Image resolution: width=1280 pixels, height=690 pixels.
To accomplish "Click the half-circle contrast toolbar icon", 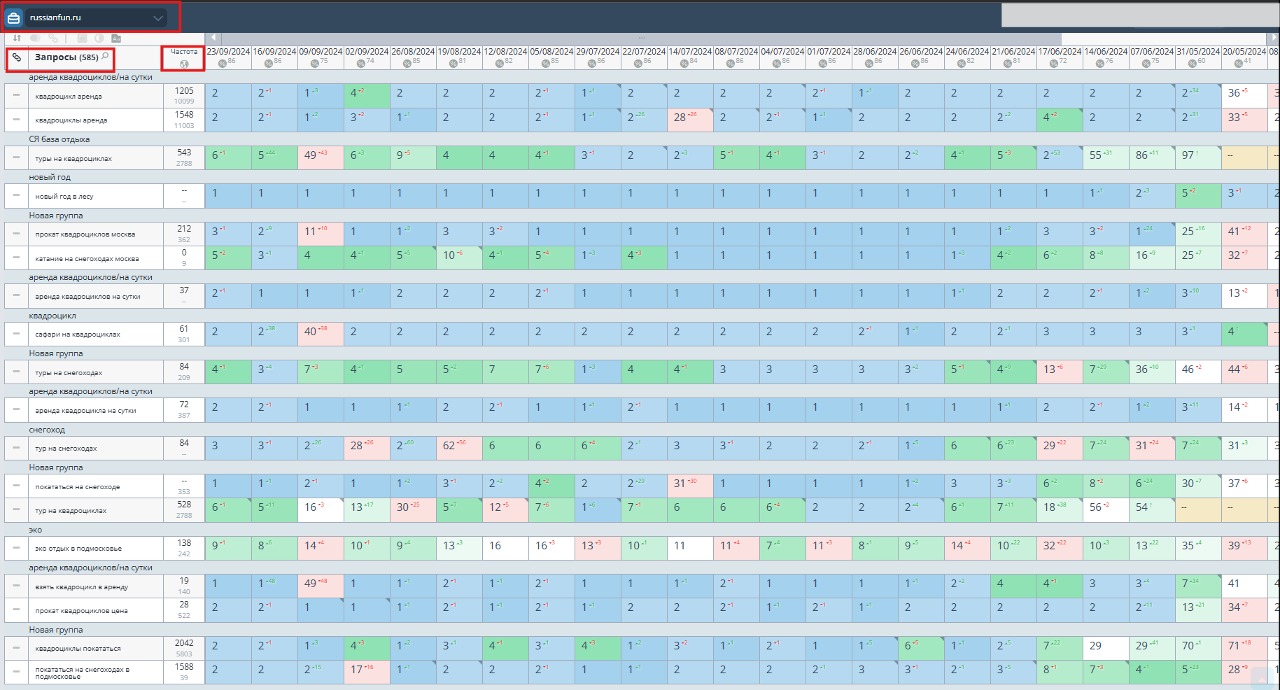I will coord(99,38).
